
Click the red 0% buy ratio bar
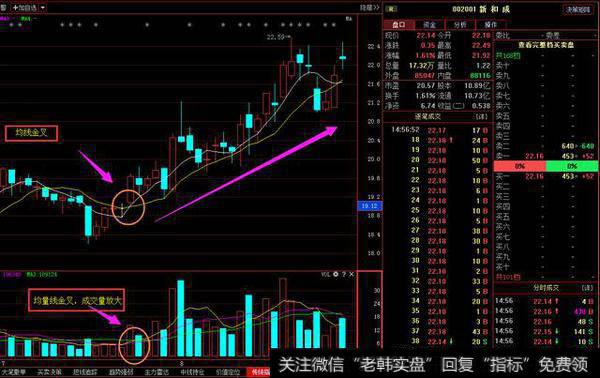(520, 166)
